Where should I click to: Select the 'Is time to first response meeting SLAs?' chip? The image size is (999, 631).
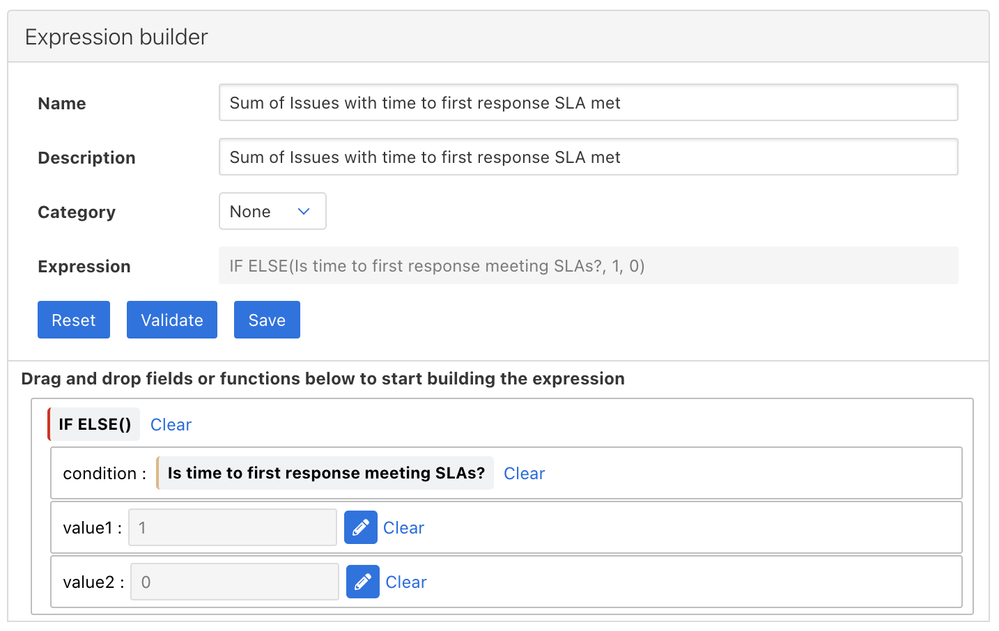click(326, 474)
